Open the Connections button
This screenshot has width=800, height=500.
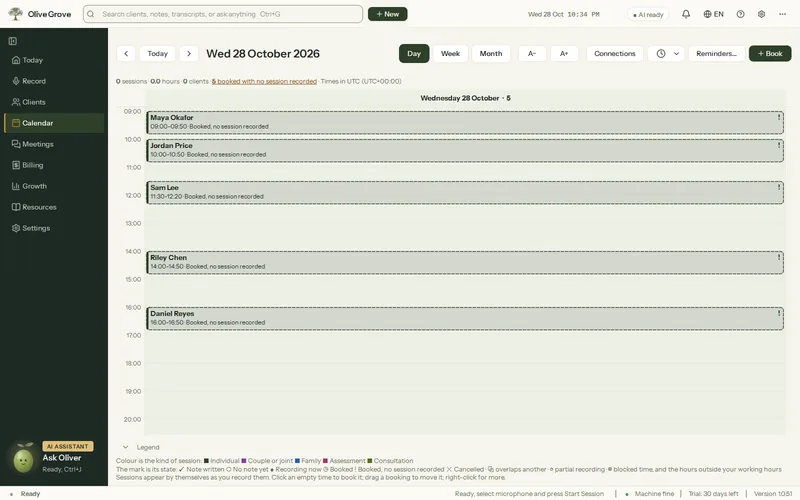pos(615,54)
